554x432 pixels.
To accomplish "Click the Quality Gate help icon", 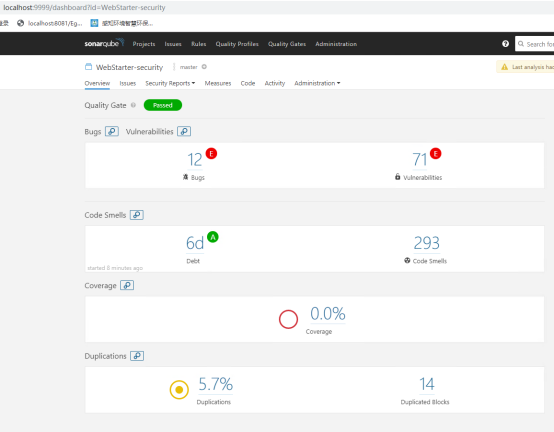I will point(133,105).
